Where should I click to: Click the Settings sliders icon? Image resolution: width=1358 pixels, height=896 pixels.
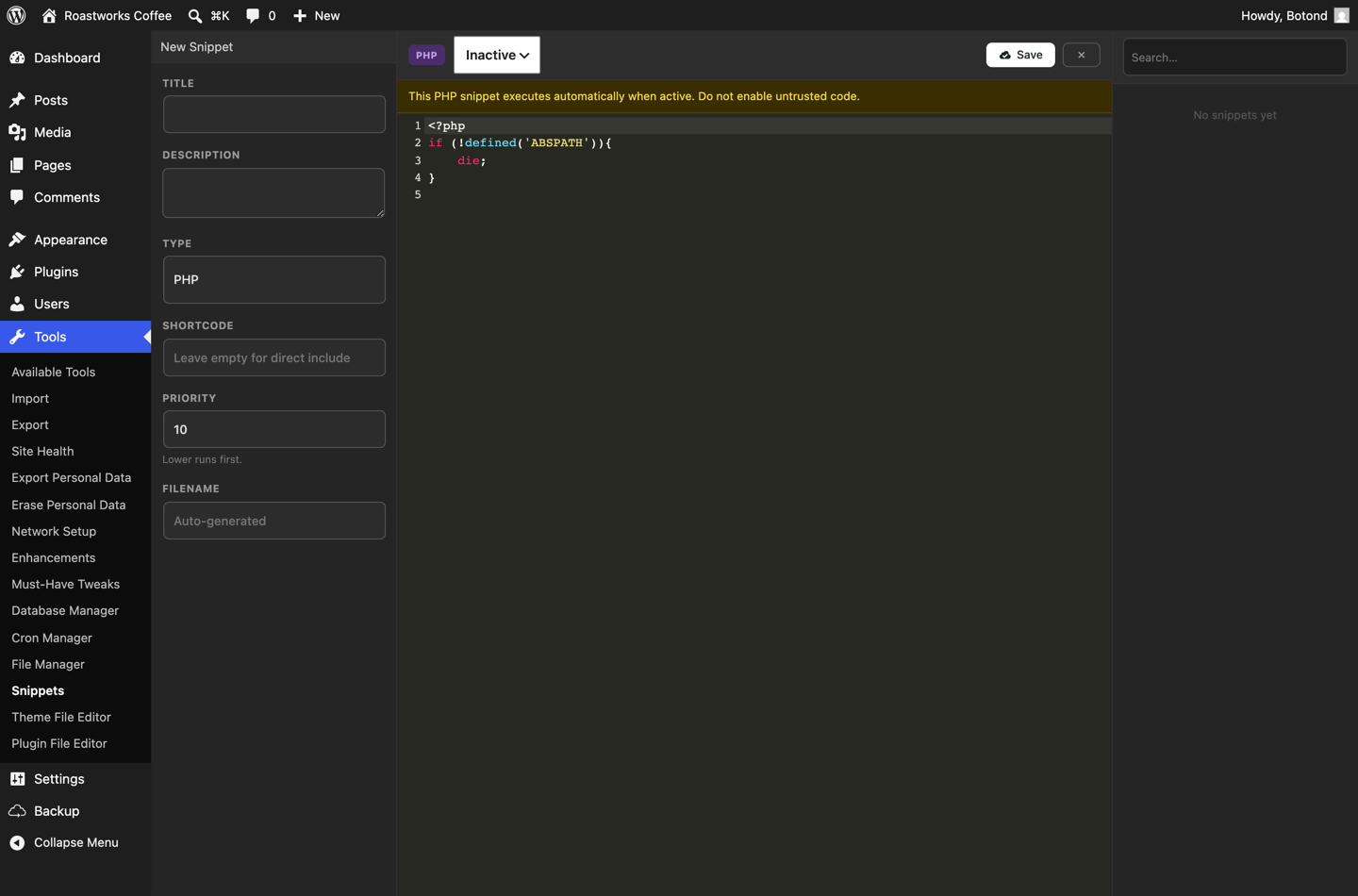point(17,779)
